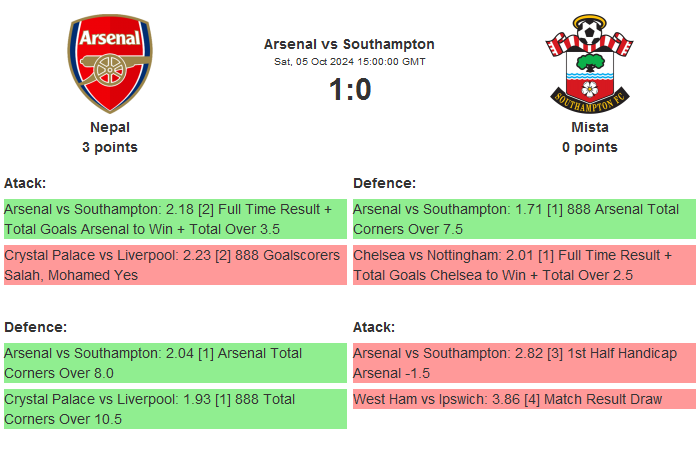
Task: Click Mista's 0 points label
Action: coord(589,147)
